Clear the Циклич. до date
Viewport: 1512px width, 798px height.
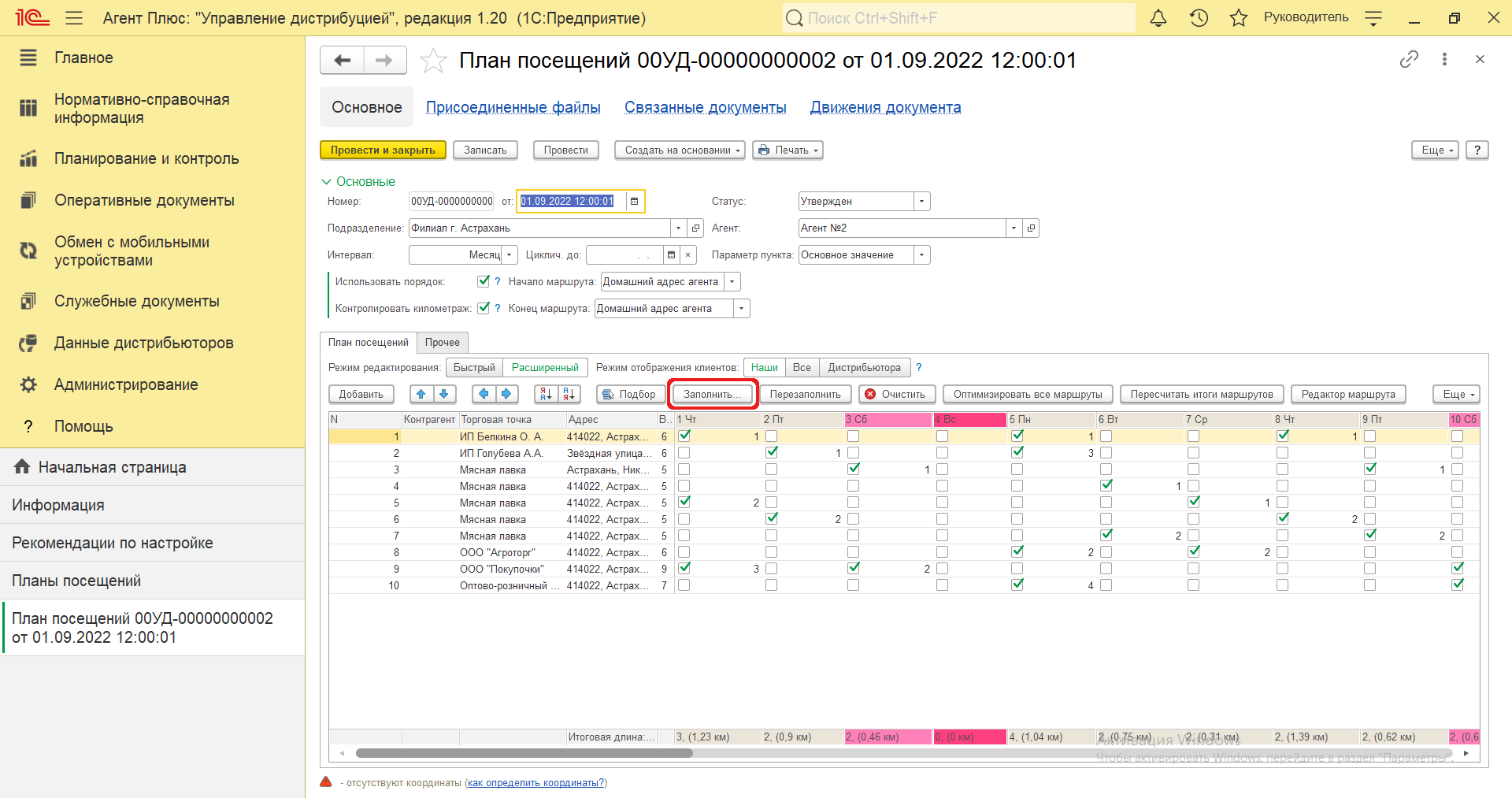coord(688,254)
